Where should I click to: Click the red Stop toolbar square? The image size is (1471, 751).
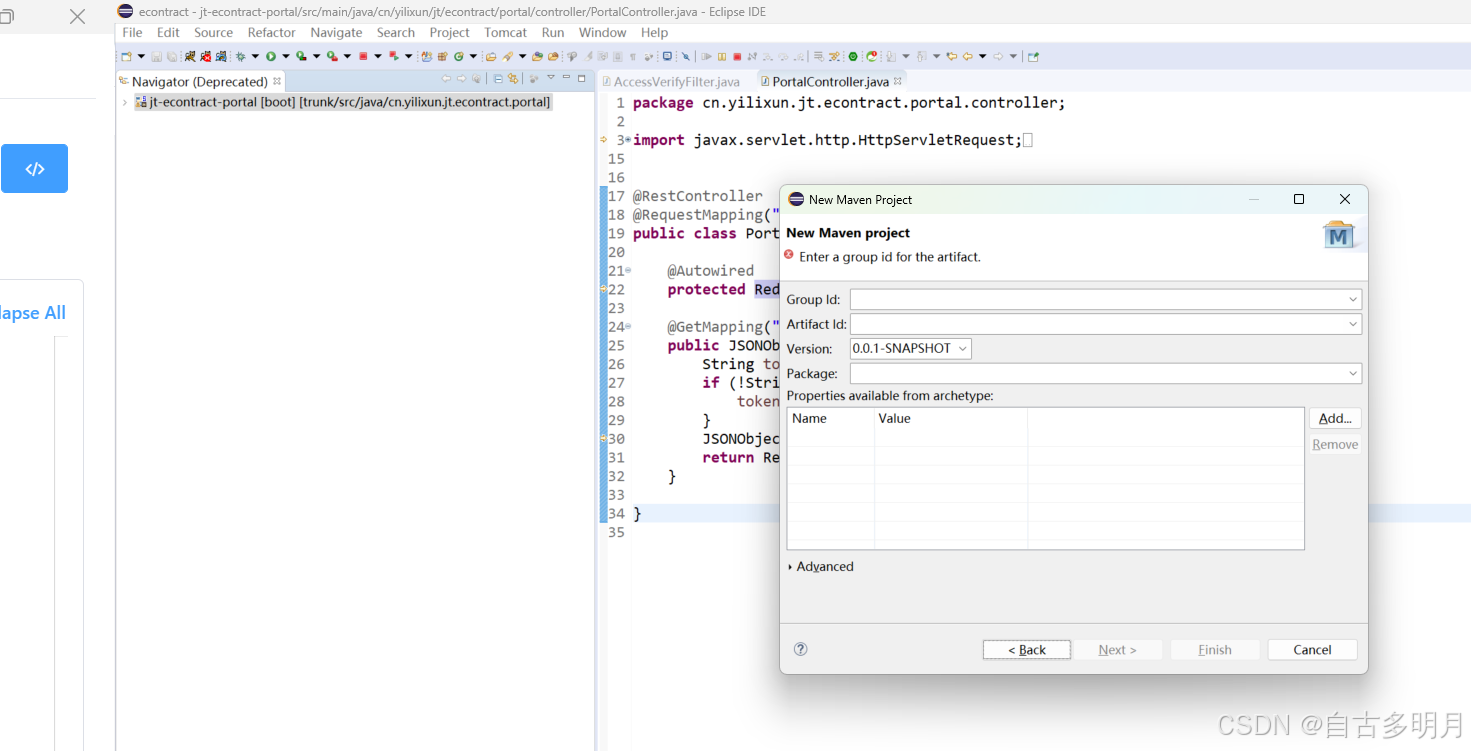pyautogui.click(x=363, y=56)
